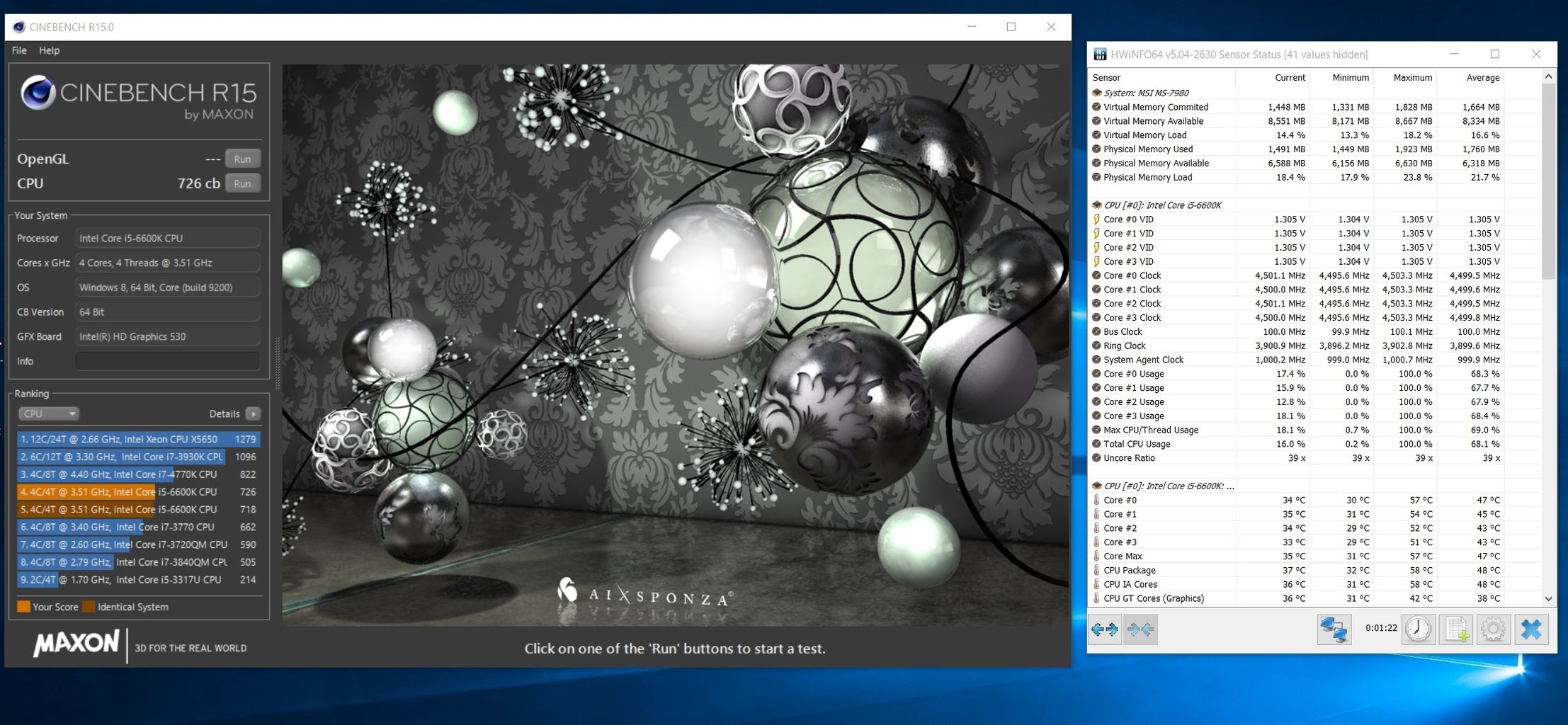Click the GFX Board field showing HD Graphics 530
This screenshot has height=725, width=1568.
click(167, 336)
